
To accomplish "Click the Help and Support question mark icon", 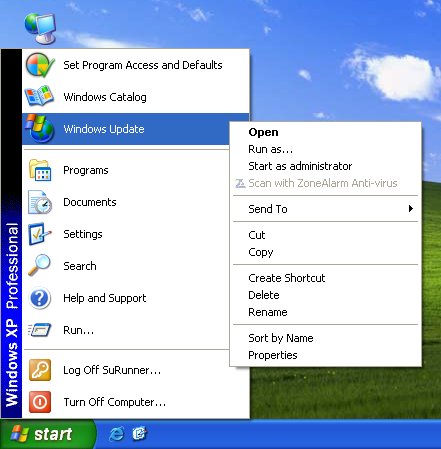I will tap(40, 298).
